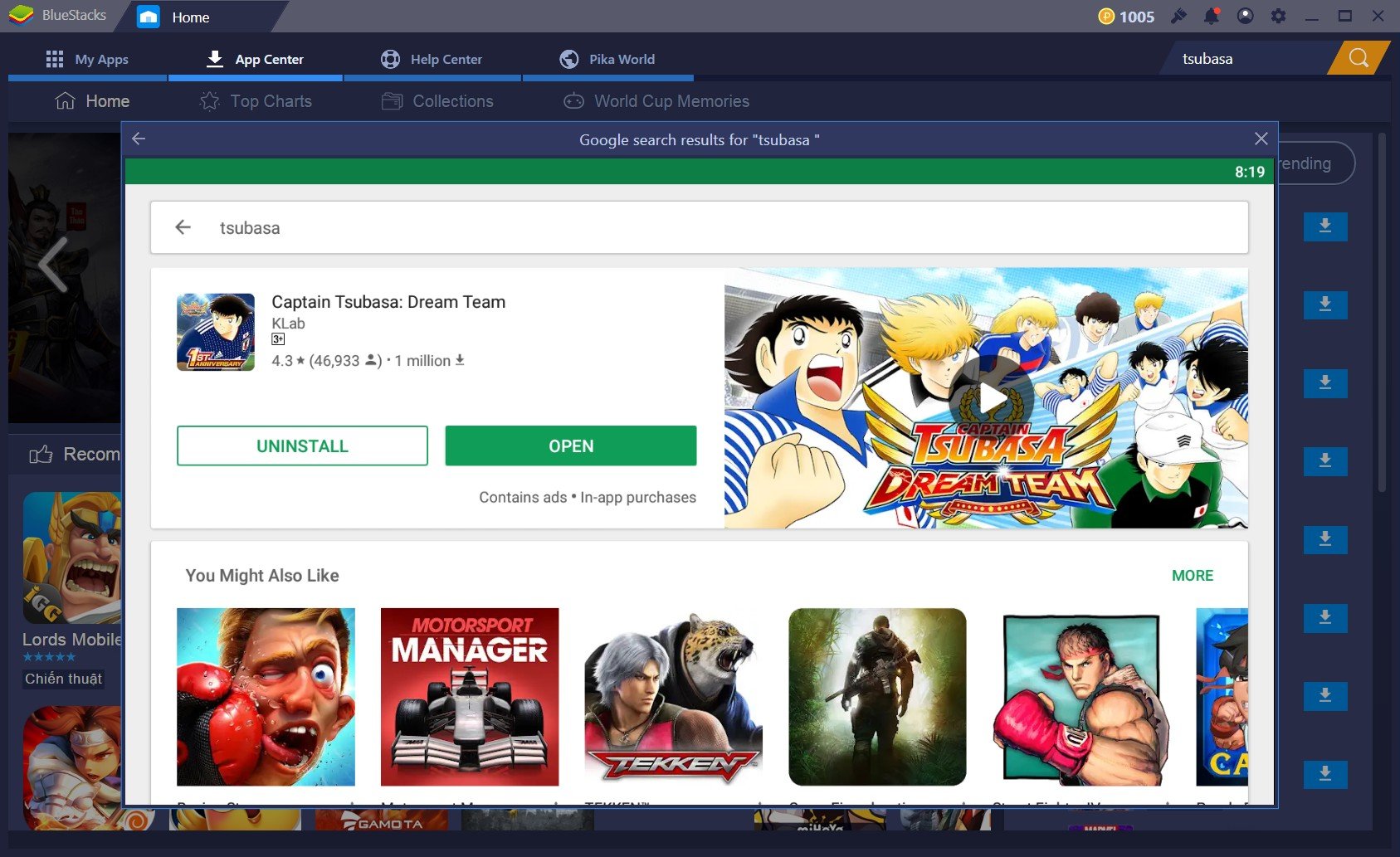The image size is (1400, 857).
Task: Open the boxing game thumbnail
Action: click(x=266, y=697)
